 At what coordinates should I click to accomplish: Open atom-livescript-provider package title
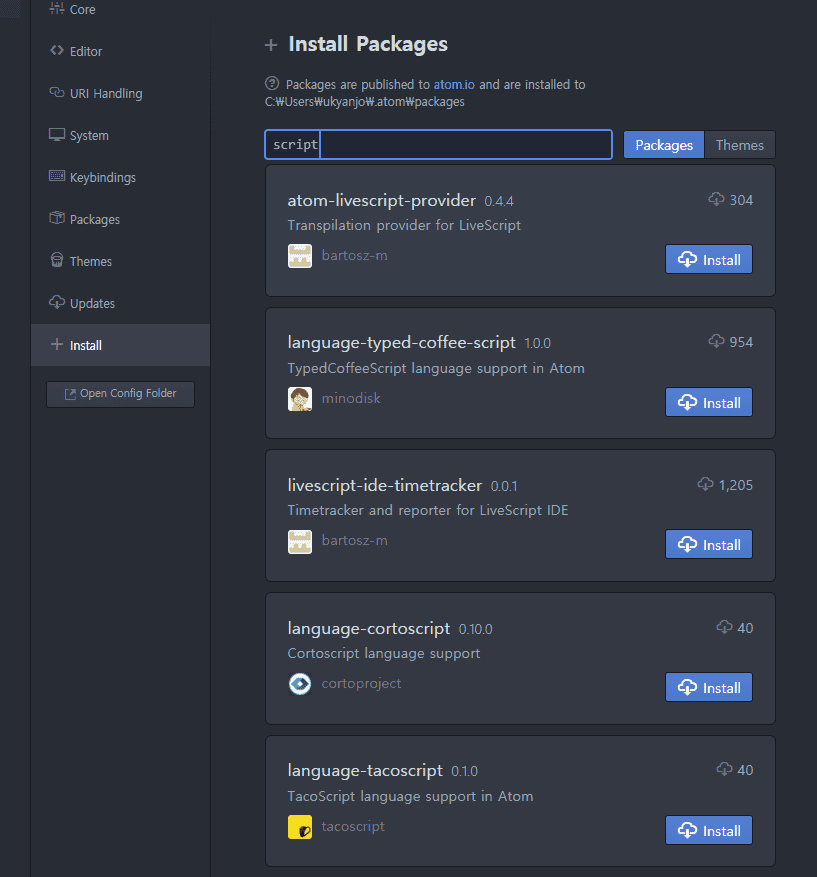point(381,200)
